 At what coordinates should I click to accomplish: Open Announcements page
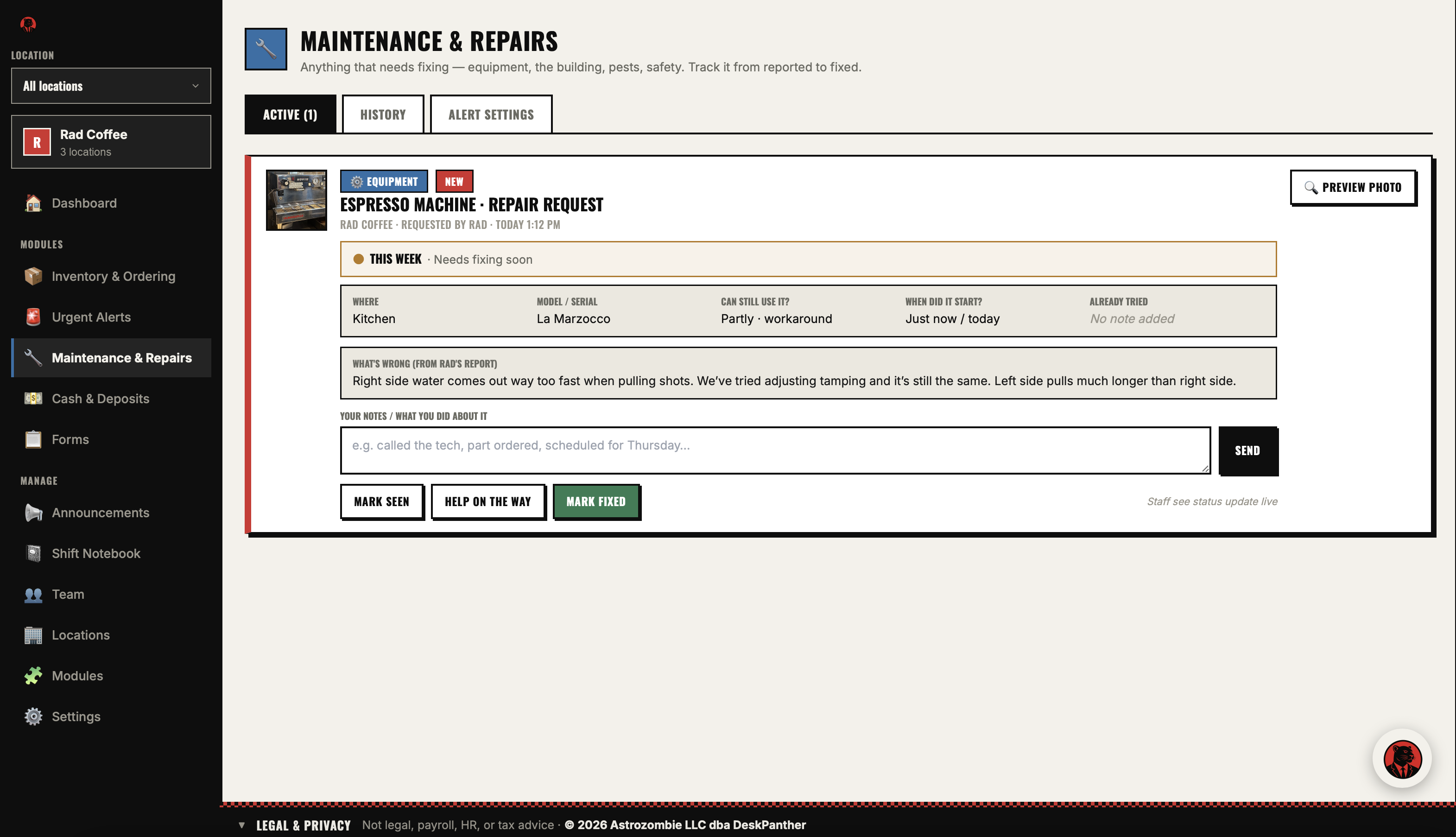pyautogui.click(x=111, y=513)
